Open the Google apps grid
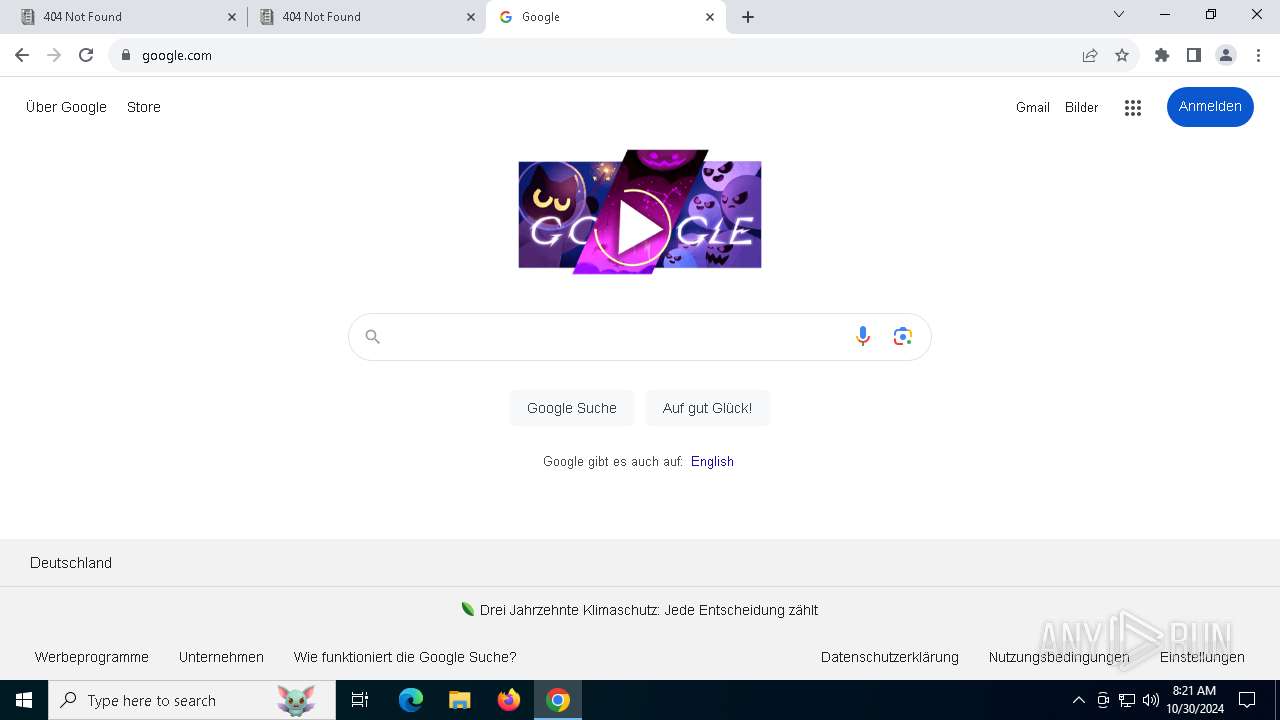The width and height of the screenshot is (1280, 720). coord(1132,108)
